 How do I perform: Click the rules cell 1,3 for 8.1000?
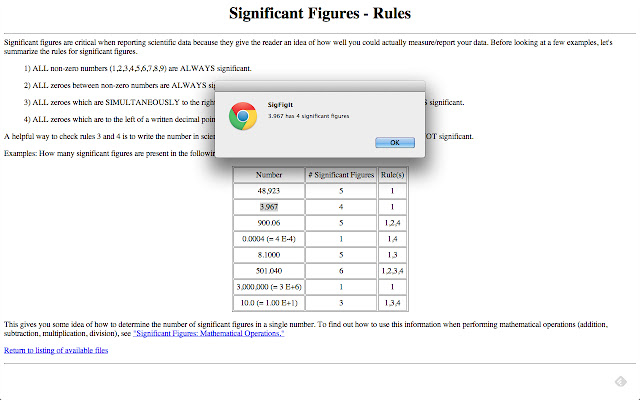[x=392, y=255]
